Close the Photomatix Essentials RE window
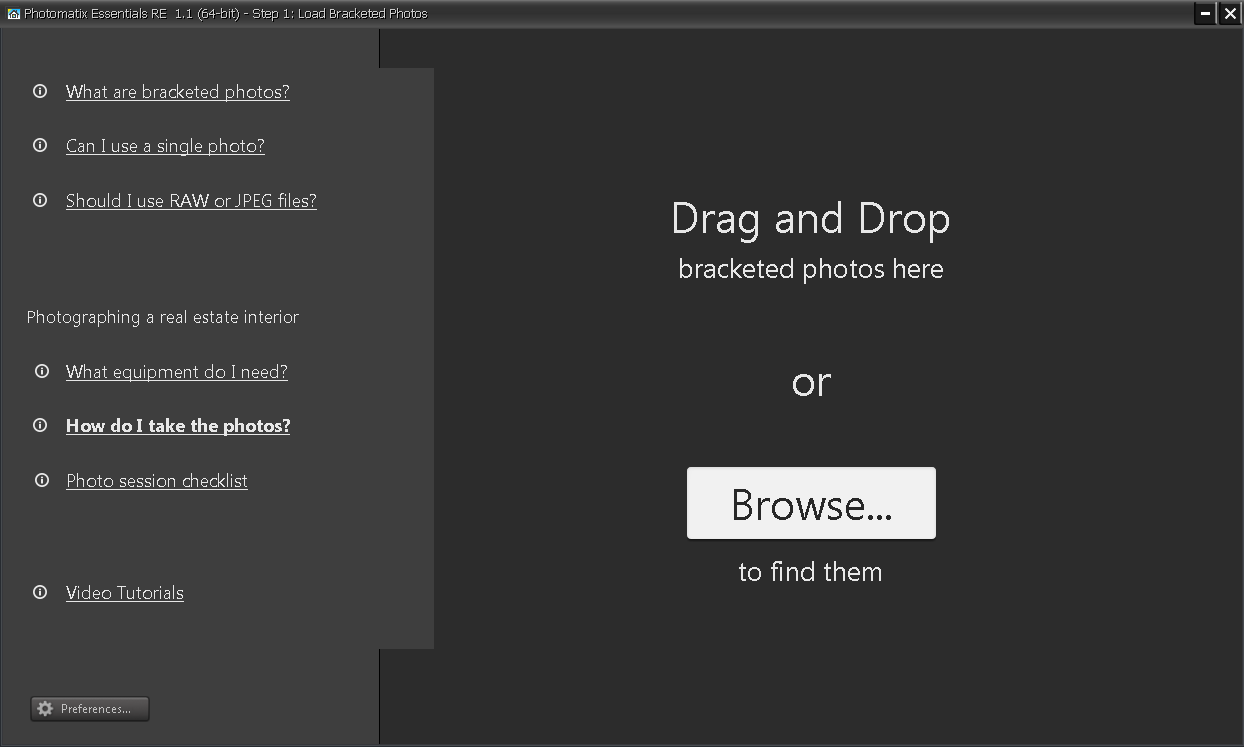Screen dimensions: 1244x747 pyautogui.click(x=1230, y=14)
